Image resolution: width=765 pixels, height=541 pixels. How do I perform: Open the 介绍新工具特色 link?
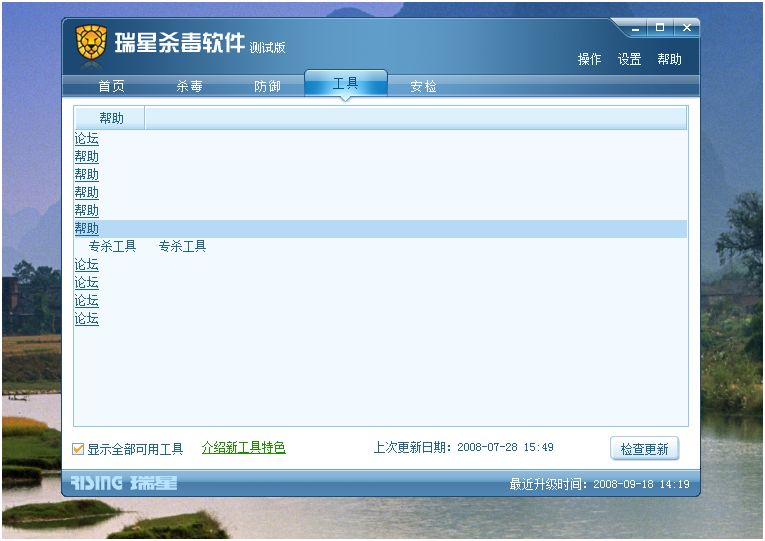tap(243, 447)
